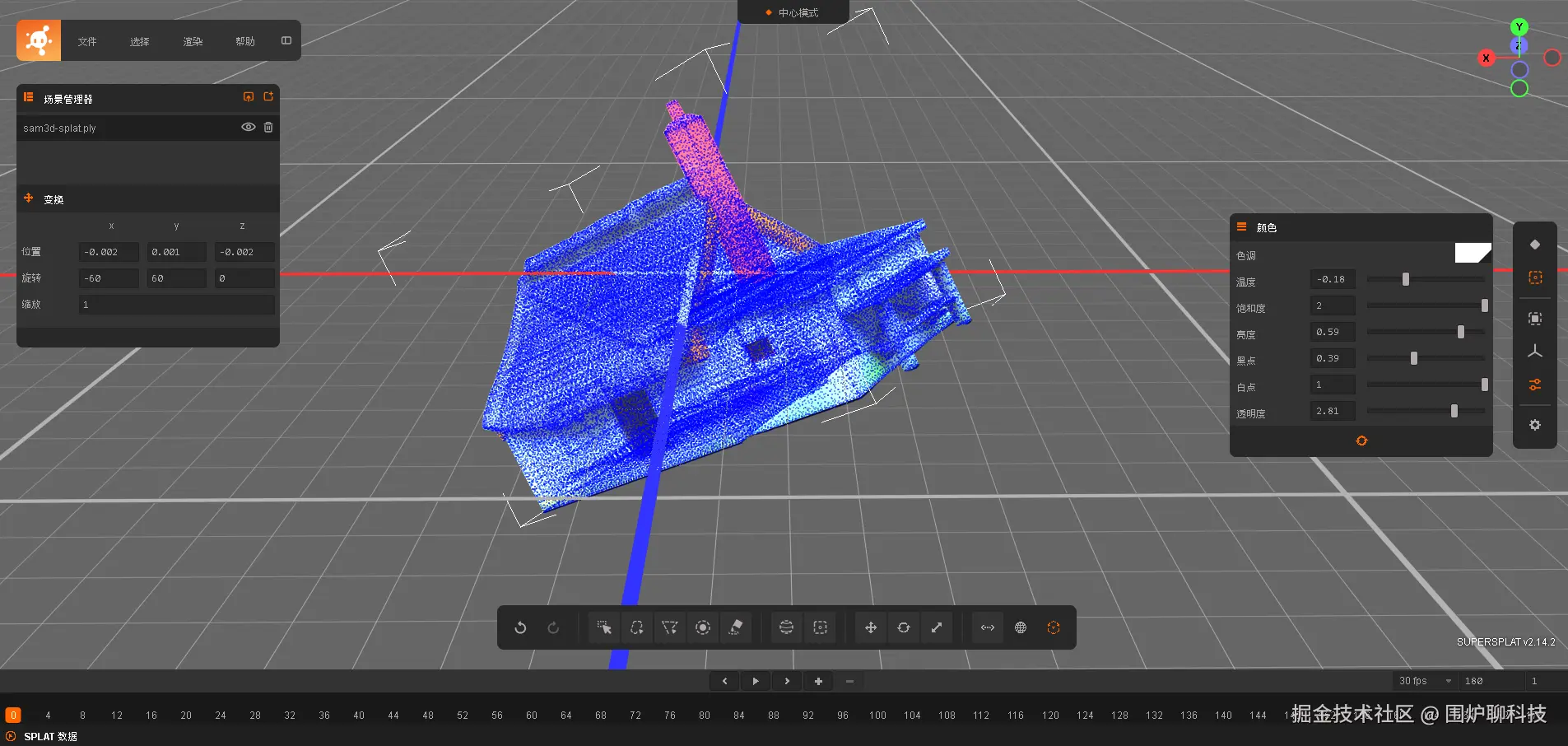Add a keyframe with plus button
This screenshot has width=1568, height=746.
(x=818, y=681)
